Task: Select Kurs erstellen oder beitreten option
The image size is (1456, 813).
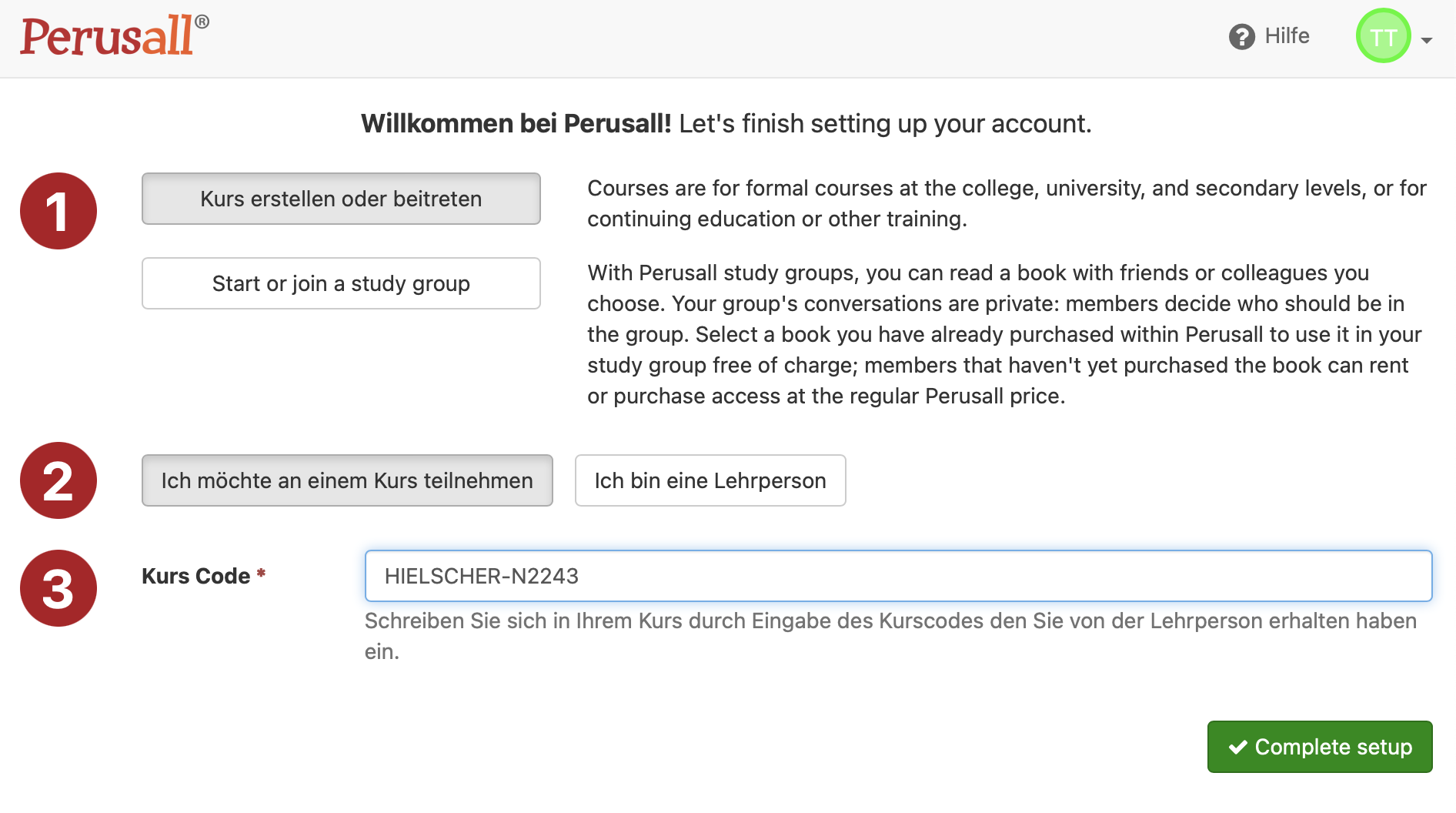Action: click(x=341, y=199)
